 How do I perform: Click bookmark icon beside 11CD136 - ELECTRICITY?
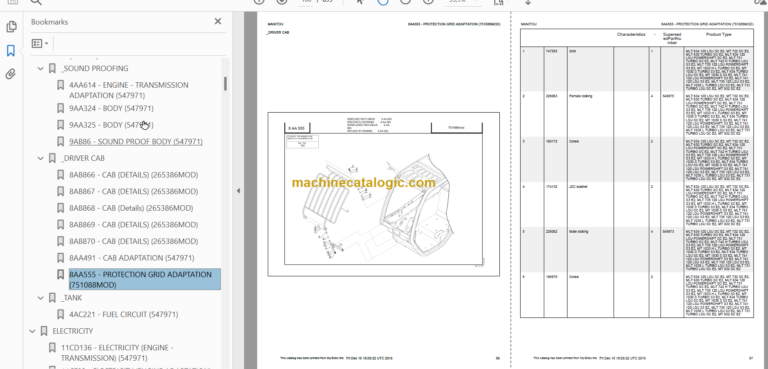(52, 348)
